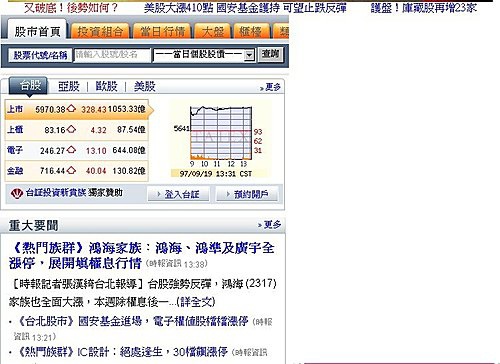This screenshot has width=500, height=364.
Task: Select the 金融 index row
Action: click(77, 171)
